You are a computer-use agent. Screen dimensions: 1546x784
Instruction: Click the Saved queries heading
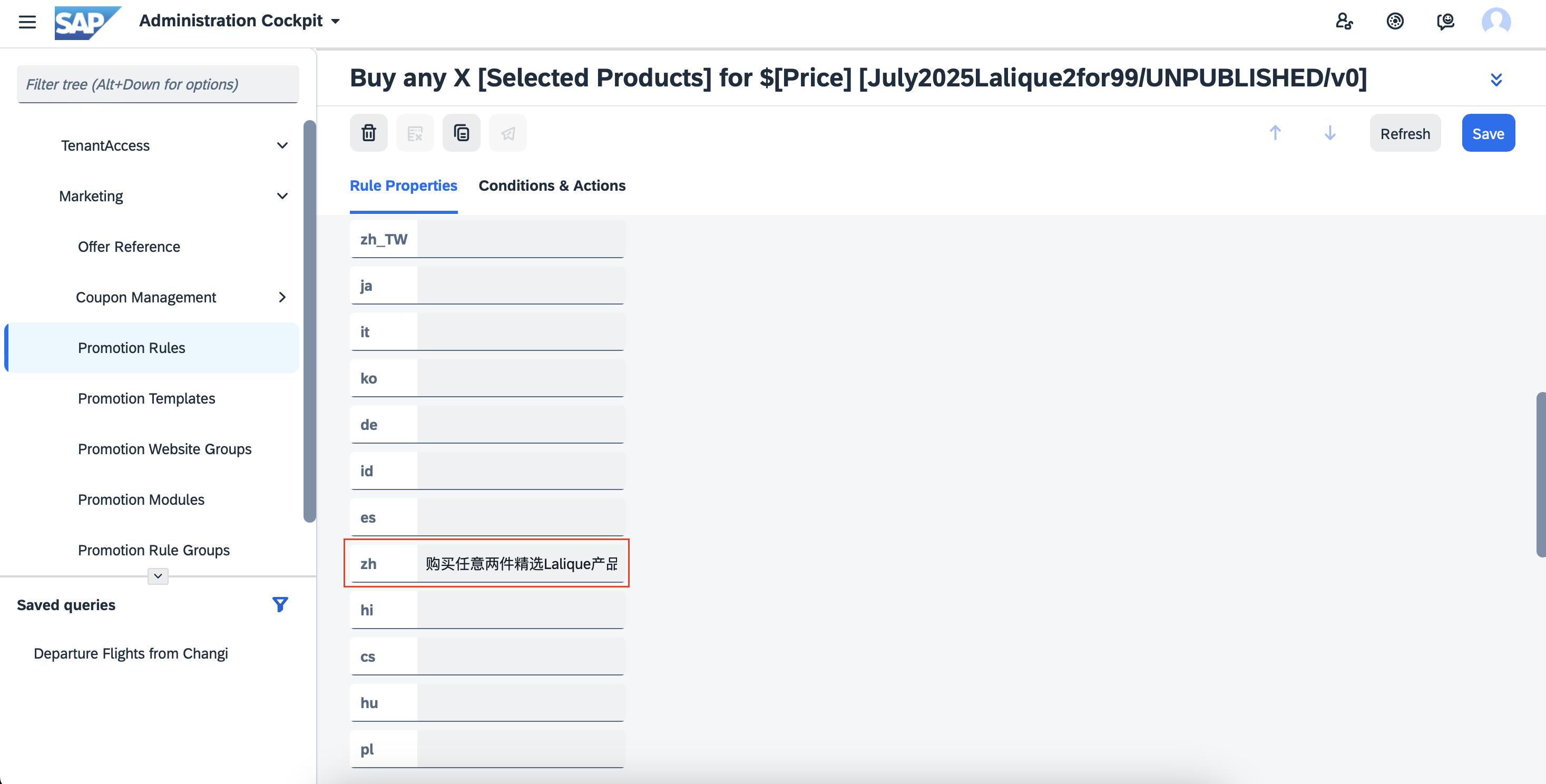pyautogui.click(x=66, y=604)
